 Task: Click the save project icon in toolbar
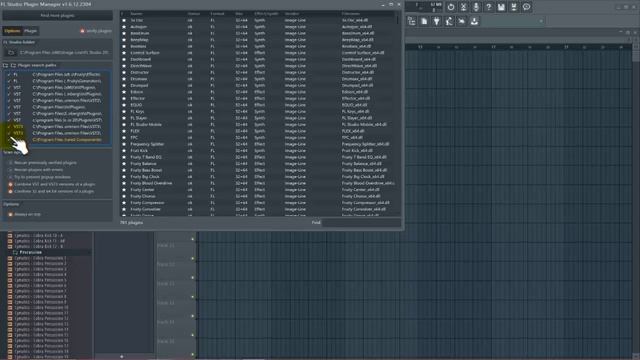pos(501,7)
